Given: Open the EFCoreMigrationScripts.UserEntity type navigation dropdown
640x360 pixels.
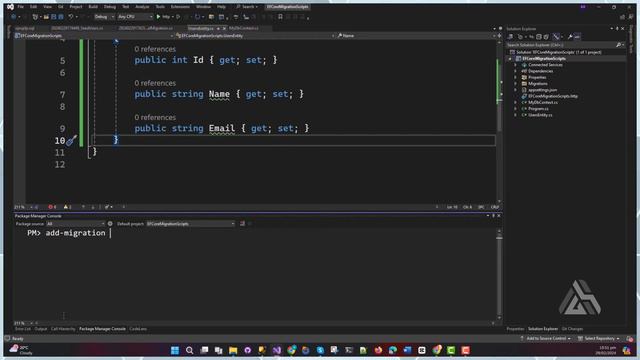Looking at the screenshot, I should point(255,36).
